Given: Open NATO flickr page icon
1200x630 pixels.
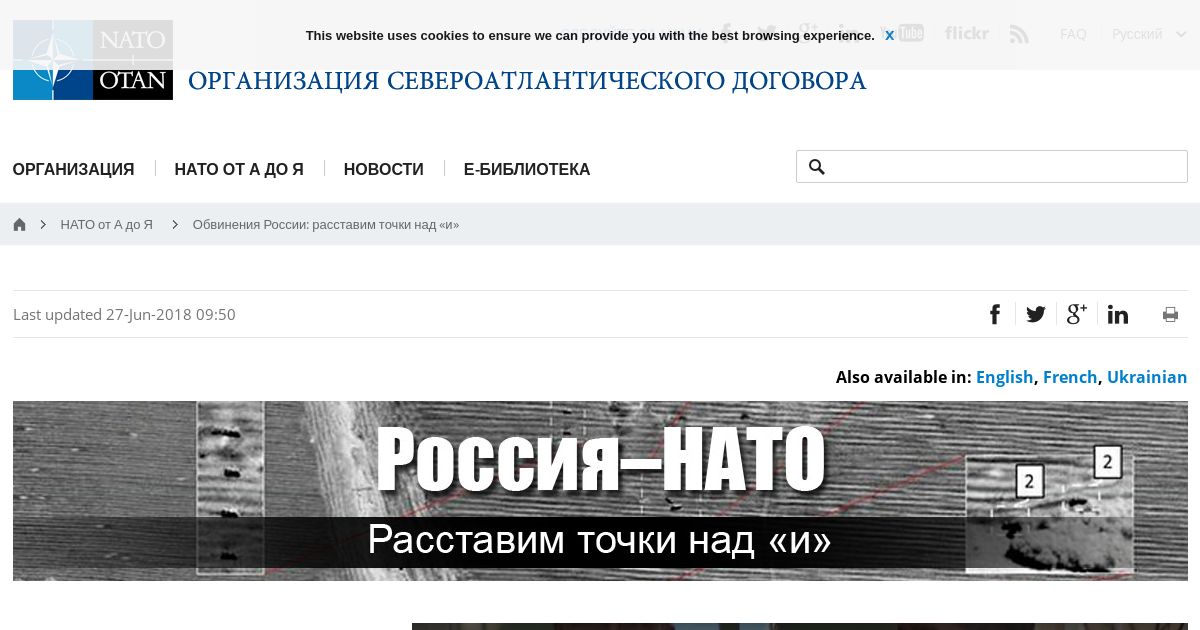Looking at the screenshot, I should coord(966,33).
